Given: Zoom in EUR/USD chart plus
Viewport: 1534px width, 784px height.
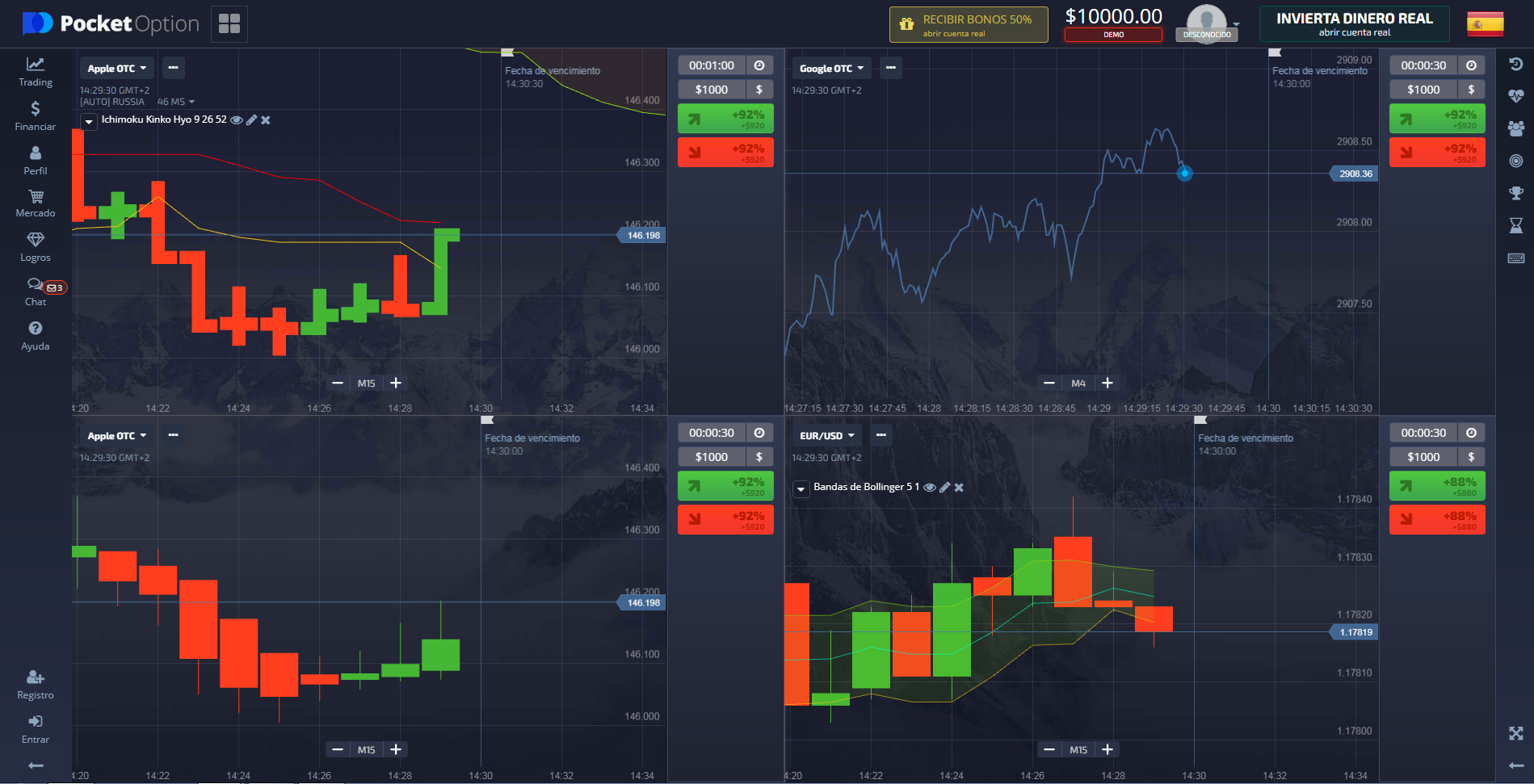Looking at the screenshot, I should coord(1107,749).
